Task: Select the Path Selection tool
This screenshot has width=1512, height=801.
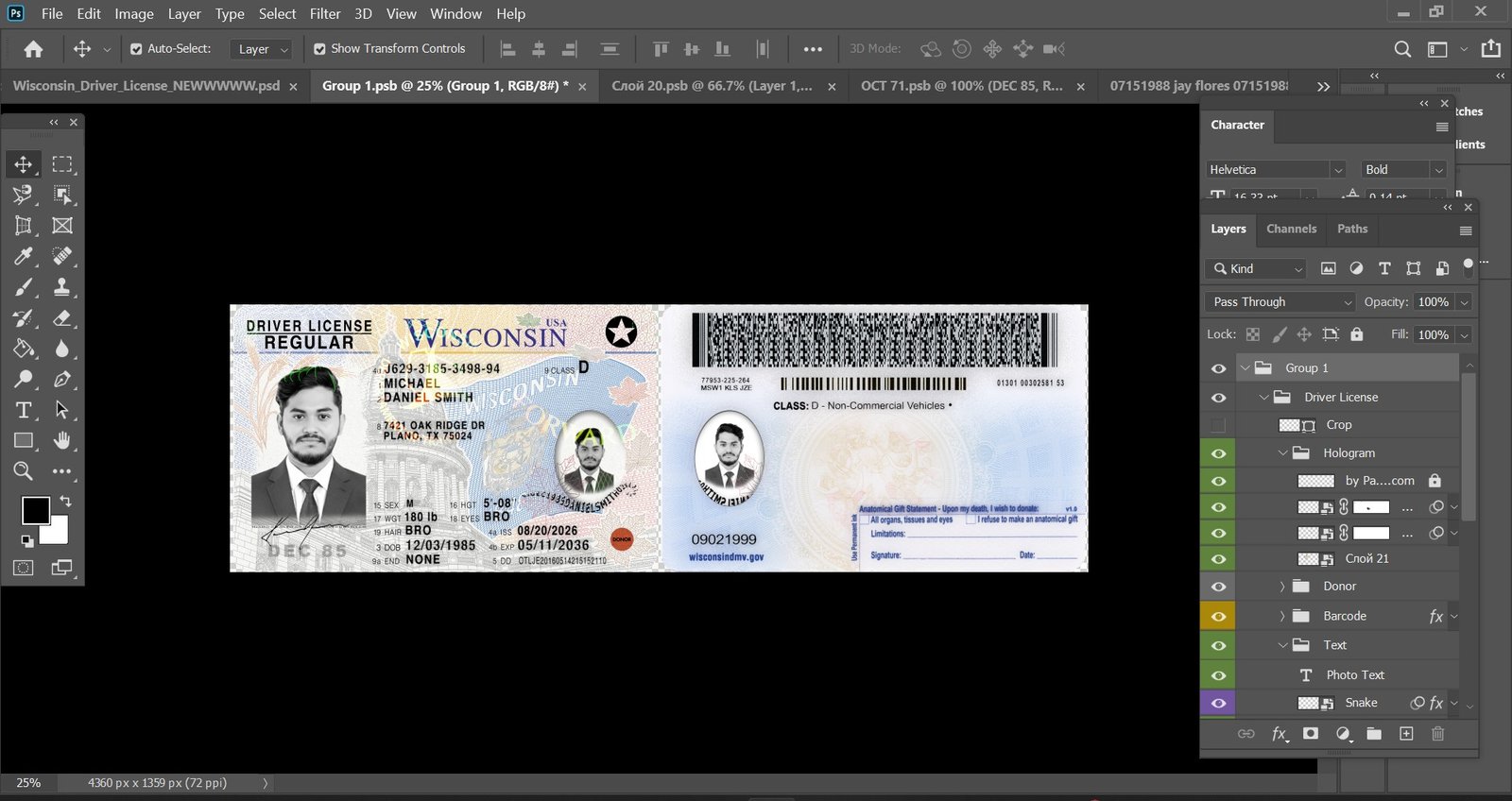Action: click(x=62, y=410)
